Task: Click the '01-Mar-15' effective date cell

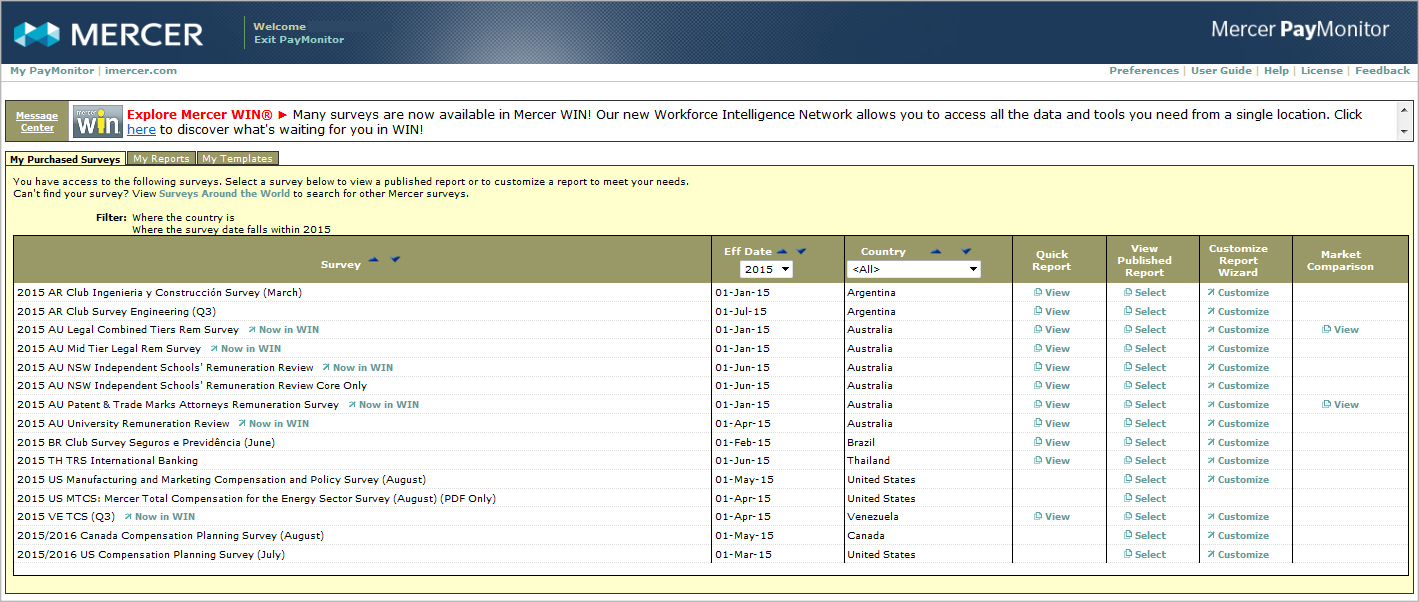Action: click(743, 555)
